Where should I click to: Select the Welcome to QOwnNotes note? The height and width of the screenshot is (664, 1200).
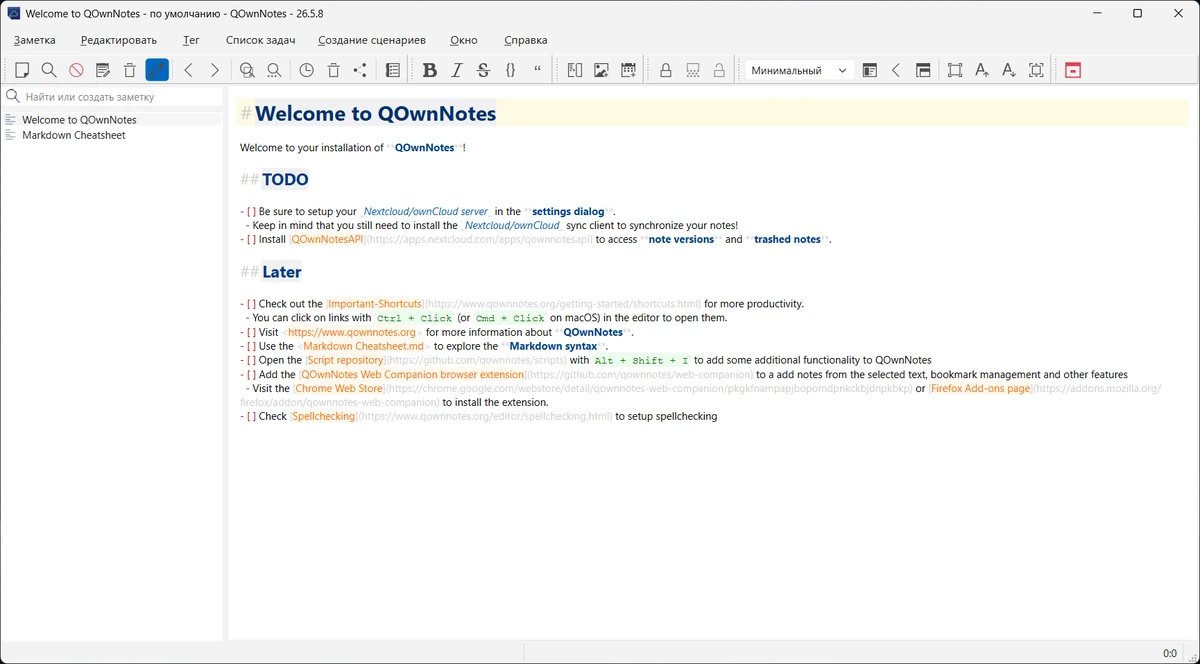point(112,119)
